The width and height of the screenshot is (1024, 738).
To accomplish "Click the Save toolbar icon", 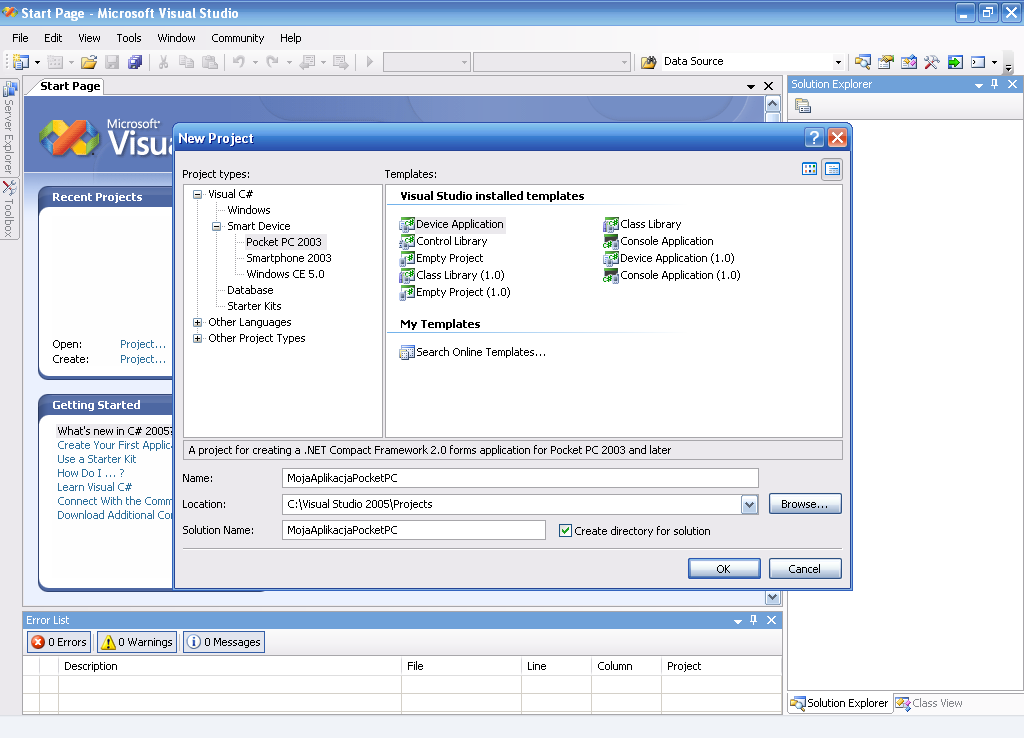I will tap(112, 62).
